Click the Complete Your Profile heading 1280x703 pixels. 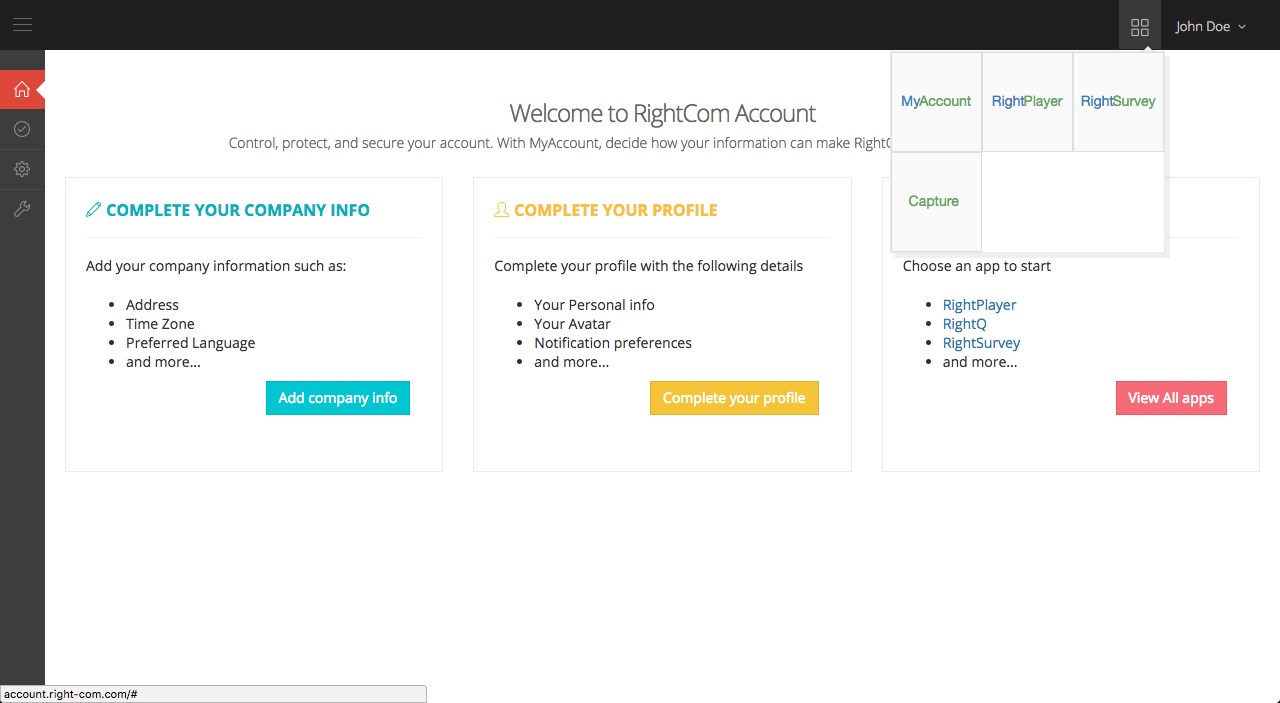coord(616,210)
